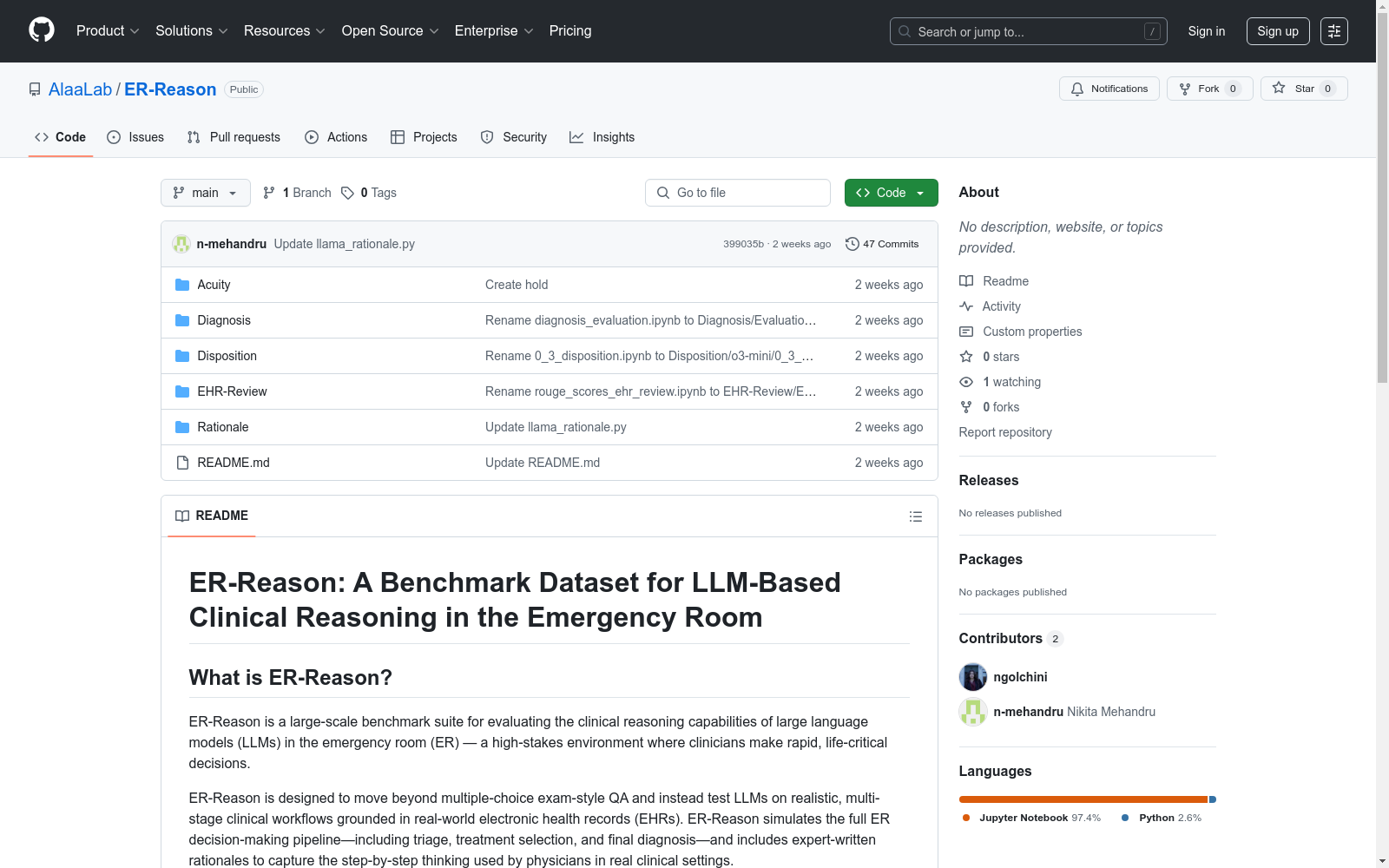Open the Contributors heading link
The height and width of the screenshot is (868, 1389).
click(1010, 639)
